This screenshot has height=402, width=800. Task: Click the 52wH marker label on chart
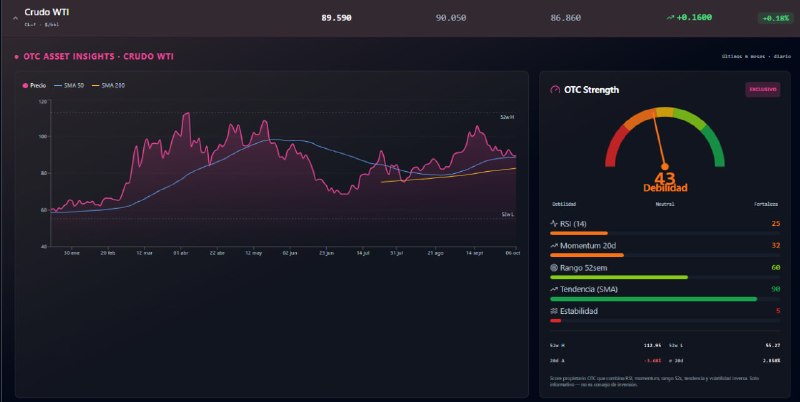click(x=507, y=117)
